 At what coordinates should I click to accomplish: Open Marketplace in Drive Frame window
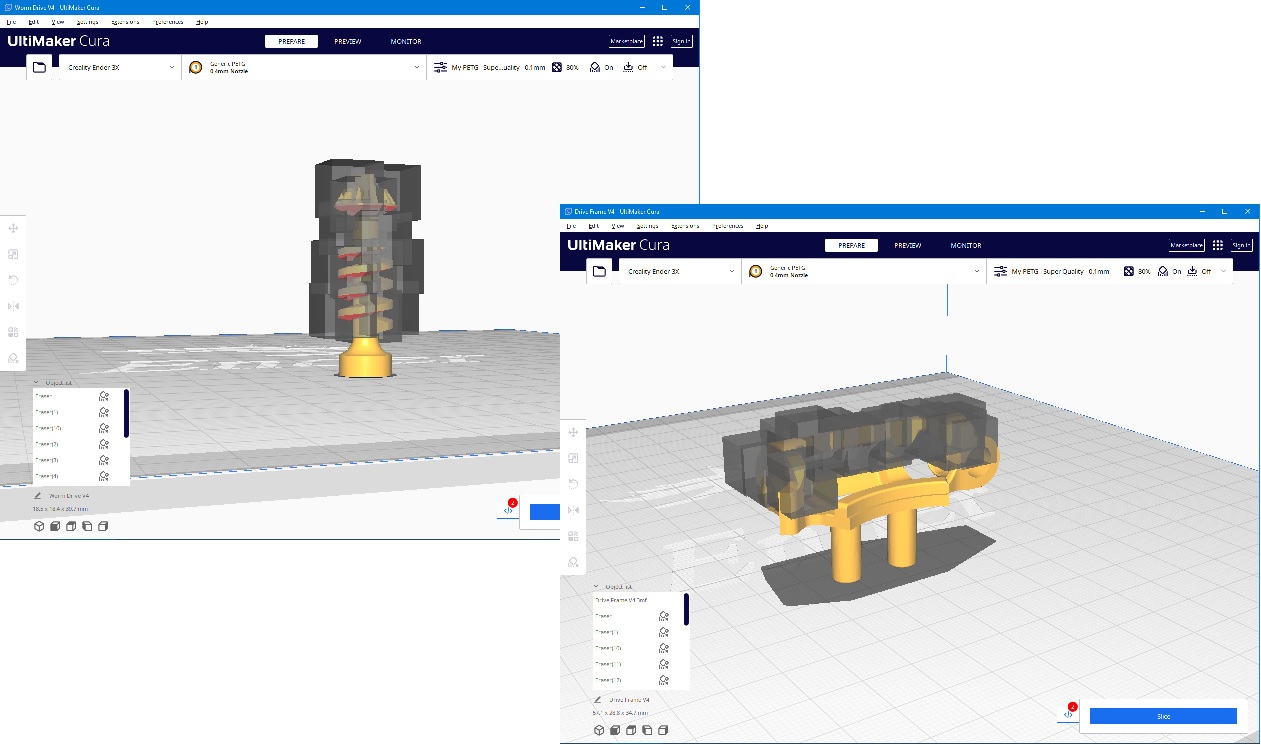1186,245
